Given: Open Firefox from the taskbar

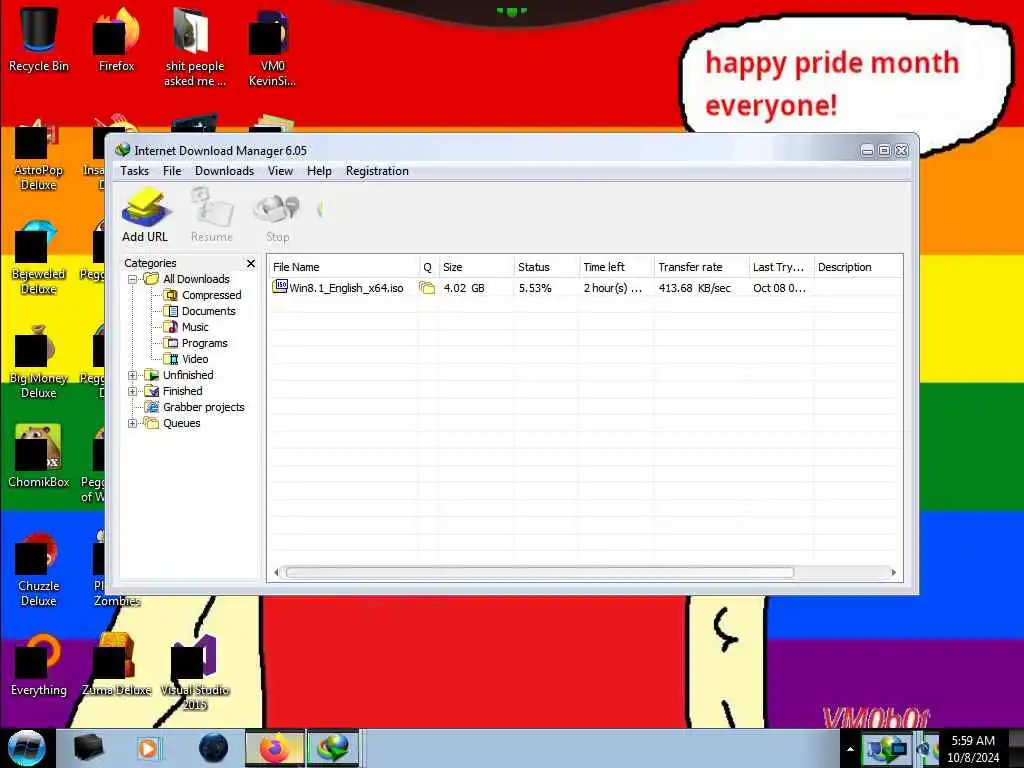Looking at the screenshot, I should click(x=275, y=748).
